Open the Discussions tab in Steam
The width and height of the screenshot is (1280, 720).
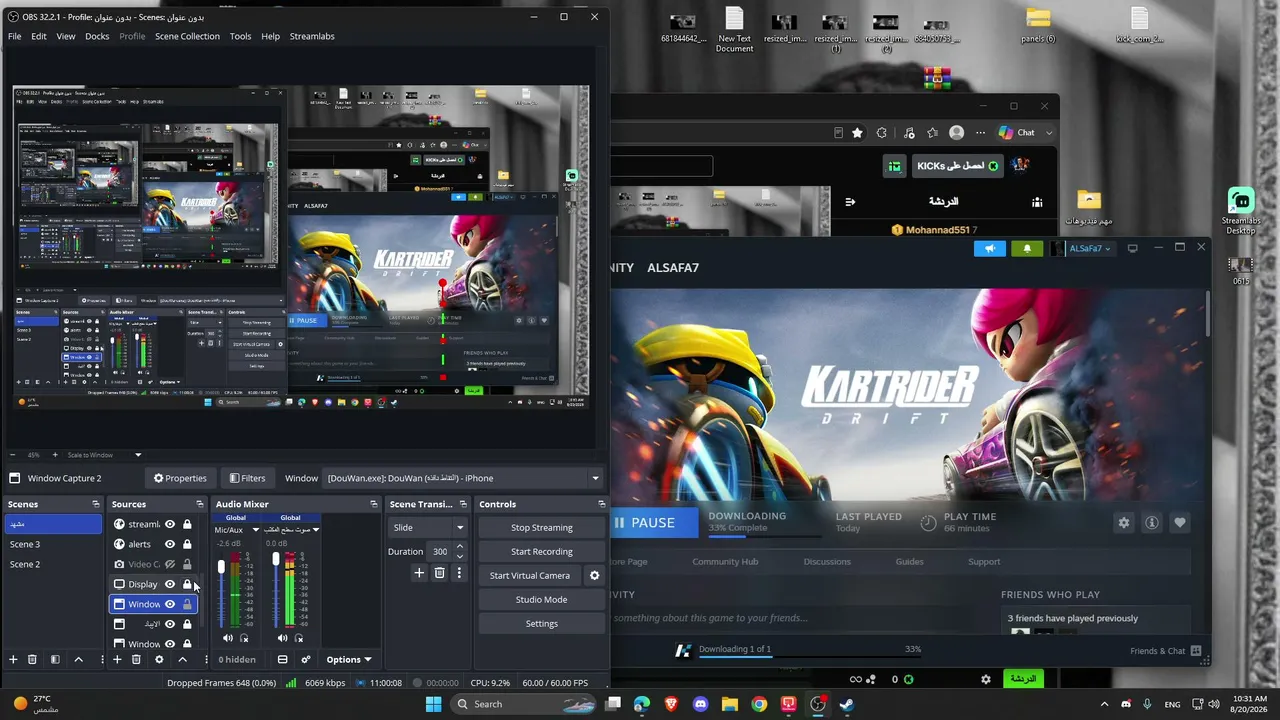tap(827, 562)
